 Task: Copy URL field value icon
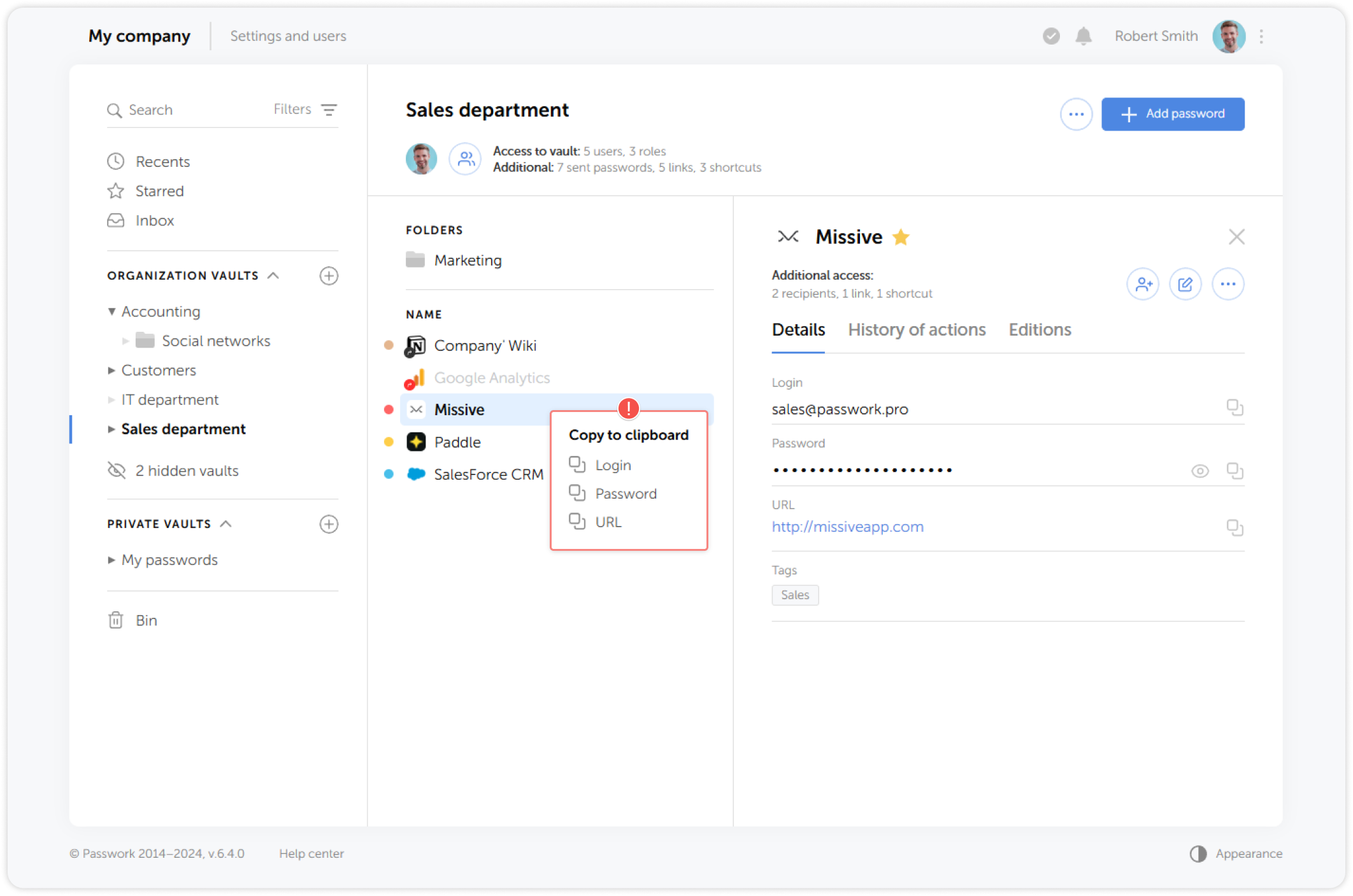click(1235, 527)
